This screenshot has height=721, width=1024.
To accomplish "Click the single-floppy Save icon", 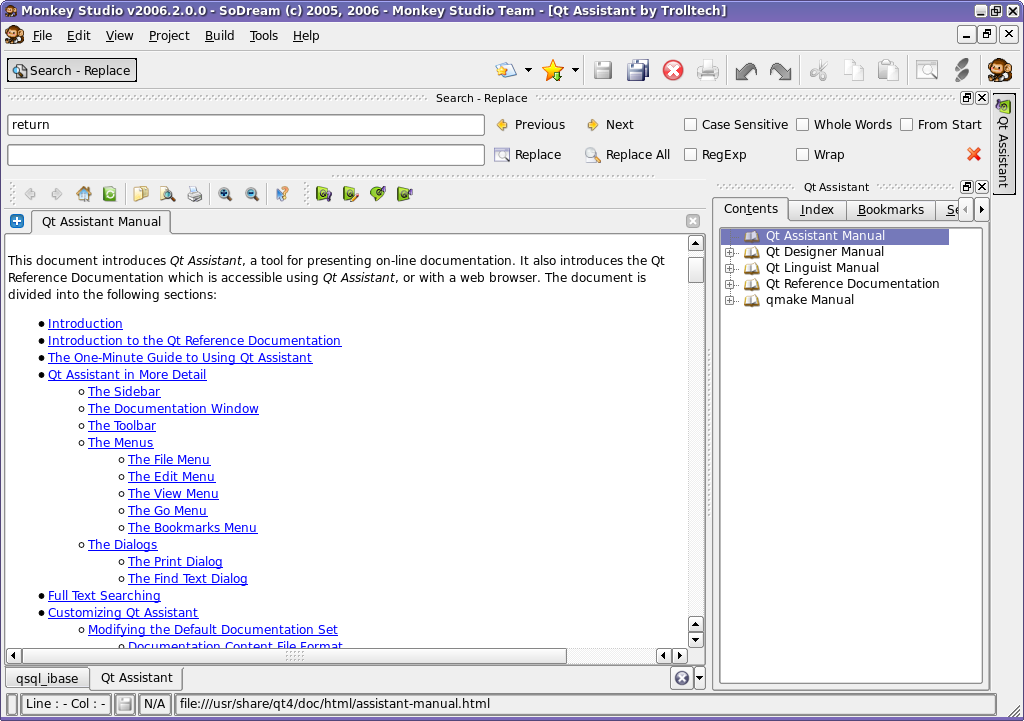I will [x=603, y=70].
